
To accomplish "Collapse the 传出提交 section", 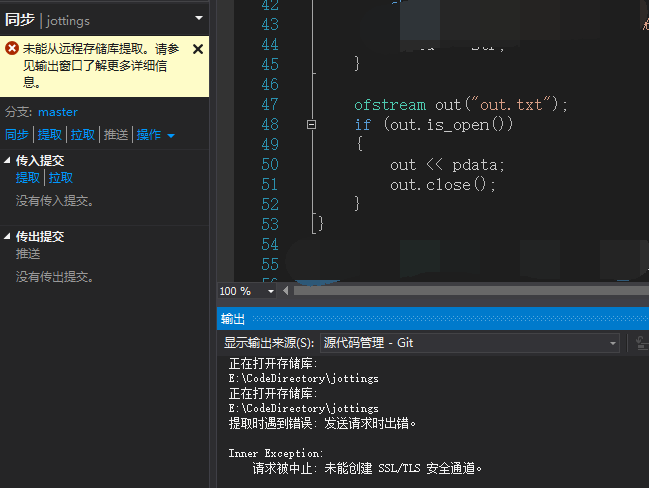I will tap(7, 236).
